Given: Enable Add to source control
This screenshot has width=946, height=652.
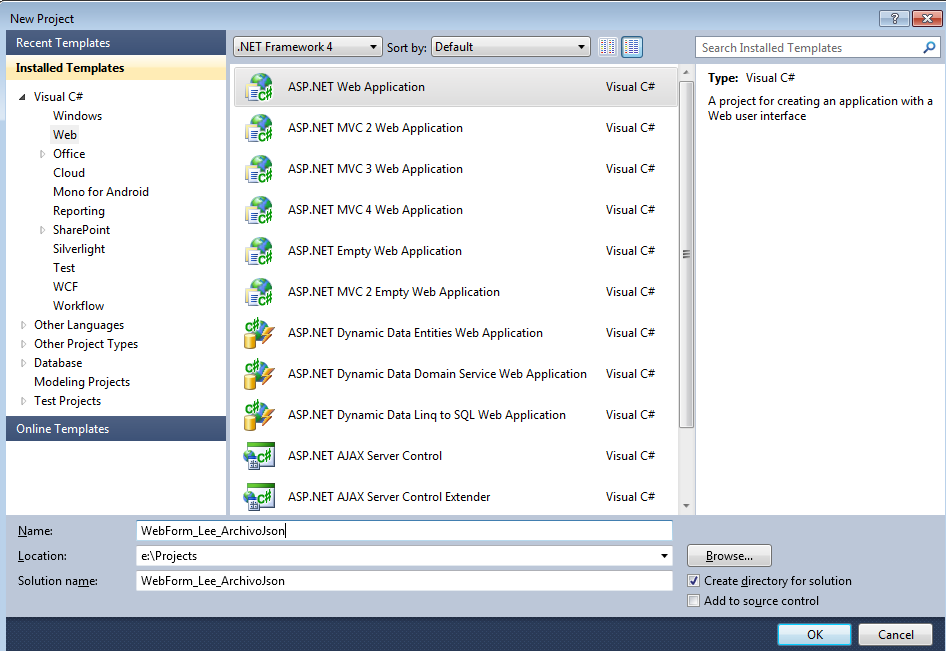Looking at the screenshot, I should click(694, 601).
